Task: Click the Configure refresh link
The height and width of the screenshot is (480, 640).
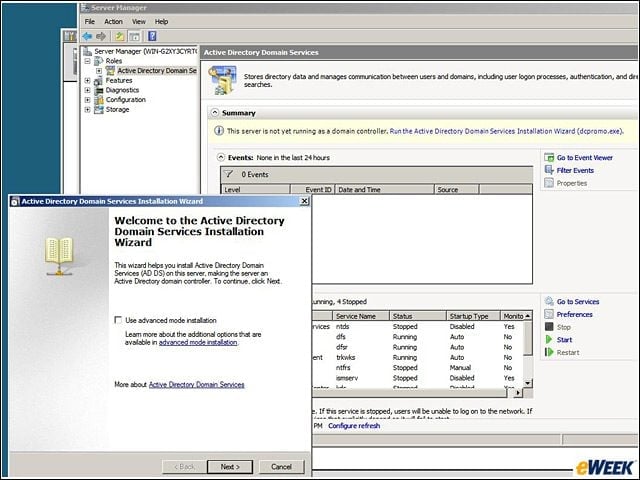Action: [354, 426]
